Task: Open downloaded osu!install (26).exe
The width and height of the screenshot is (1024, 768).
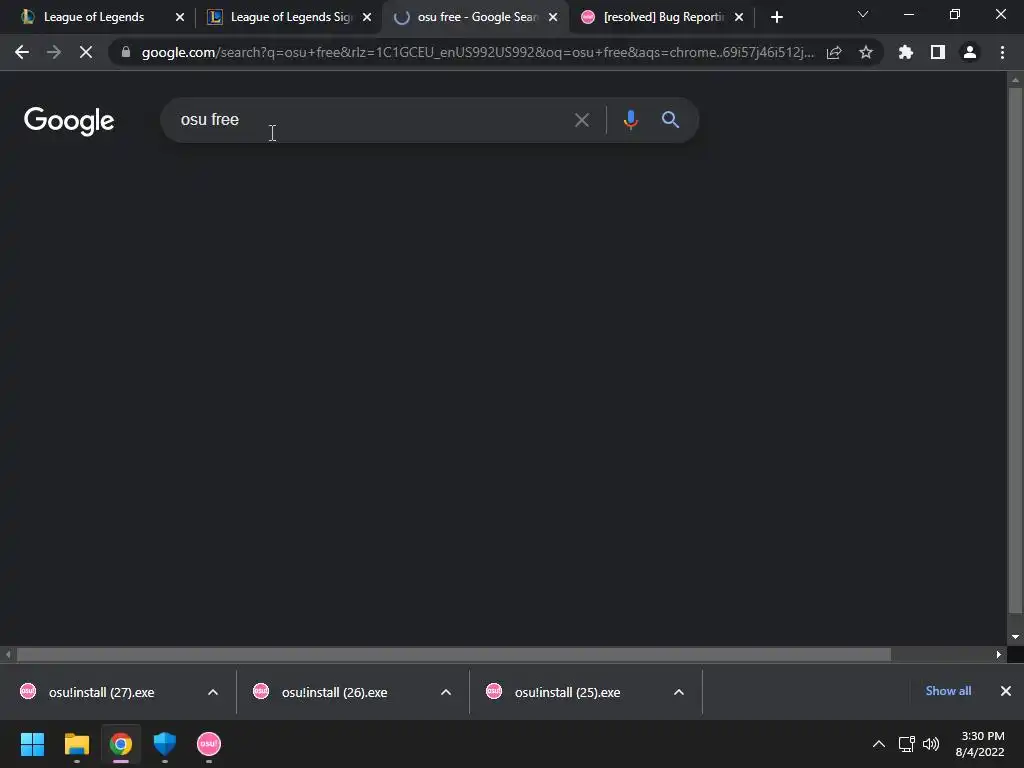Action: tap(334, 692)
